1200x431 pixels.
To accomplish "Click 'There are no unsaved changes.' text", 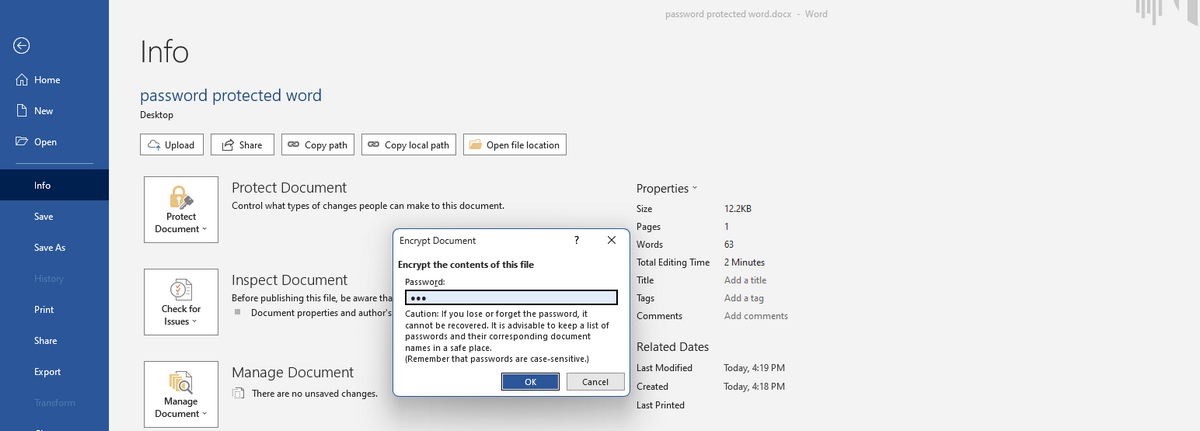I will [x=314, y=394].
